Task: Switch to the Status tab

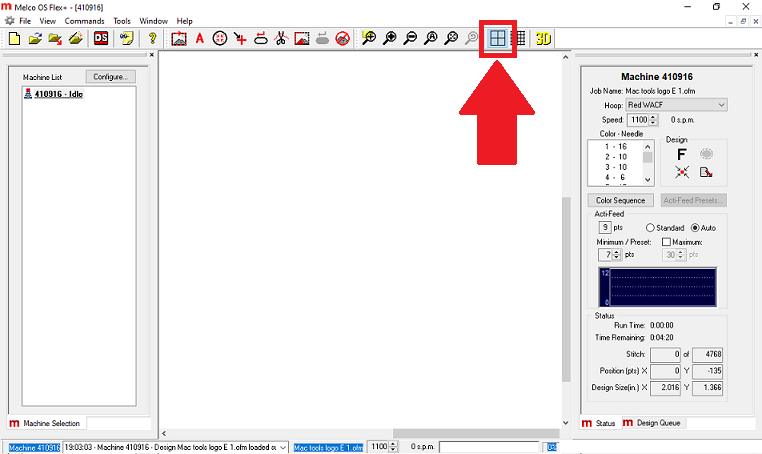Action: [599, 423]
